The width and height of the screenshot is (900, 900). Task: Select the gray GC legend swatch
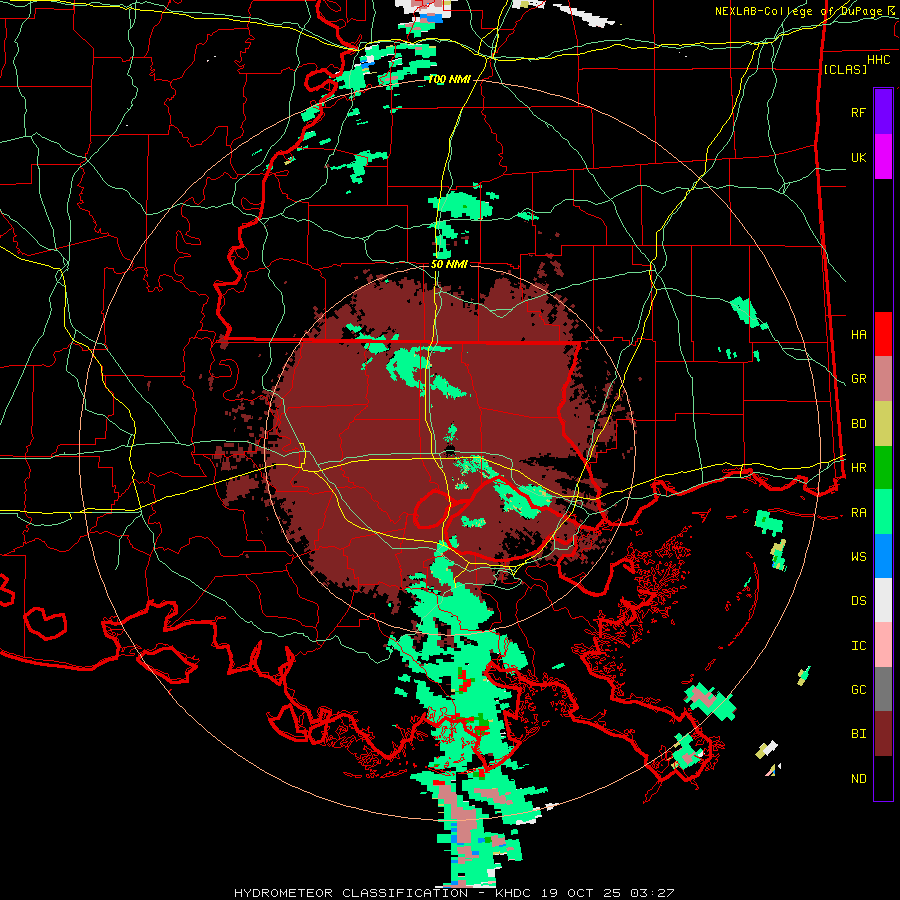point(883,689)
